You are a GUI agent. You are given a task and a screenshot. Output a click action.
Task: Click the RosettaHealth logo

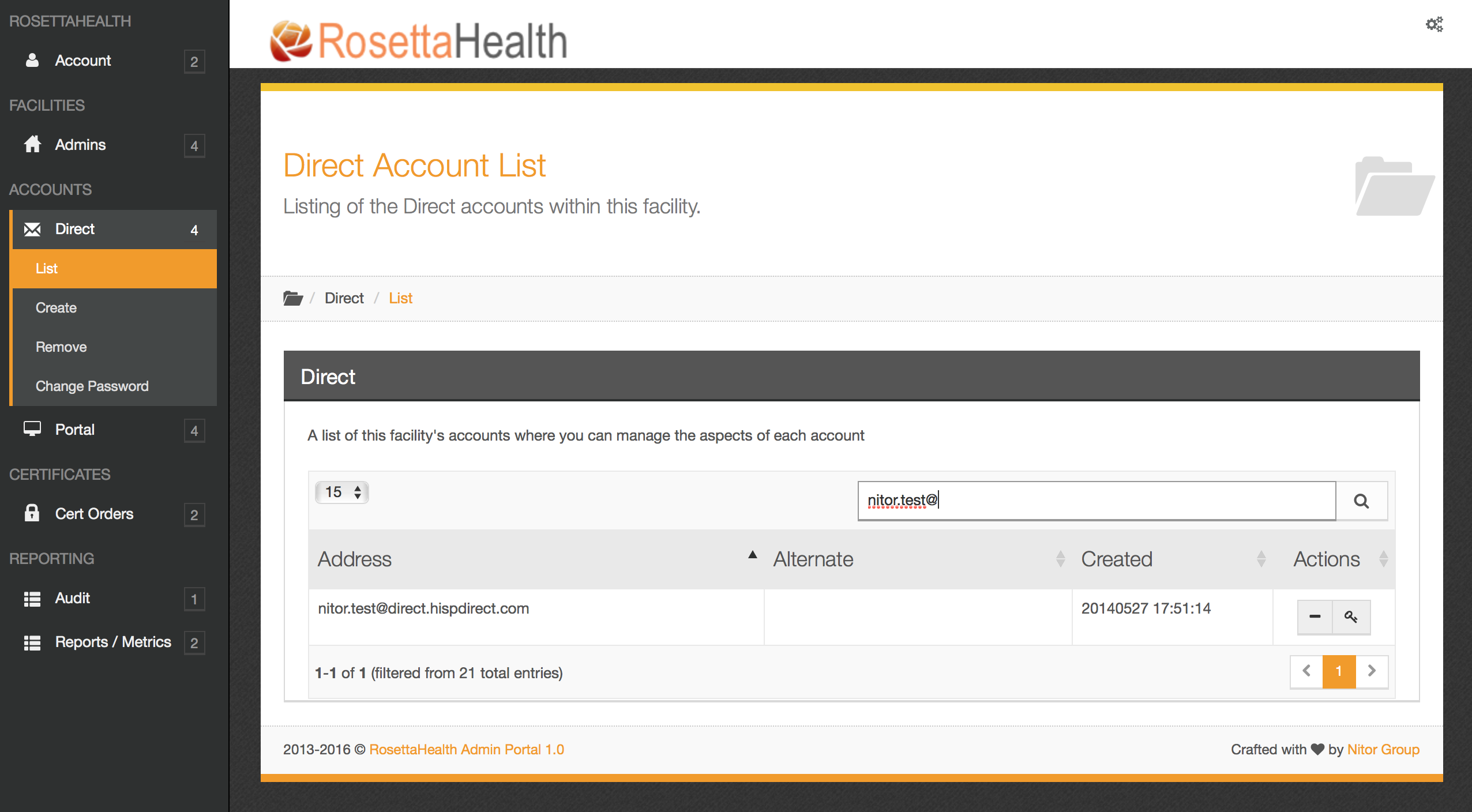pos(419,40)
